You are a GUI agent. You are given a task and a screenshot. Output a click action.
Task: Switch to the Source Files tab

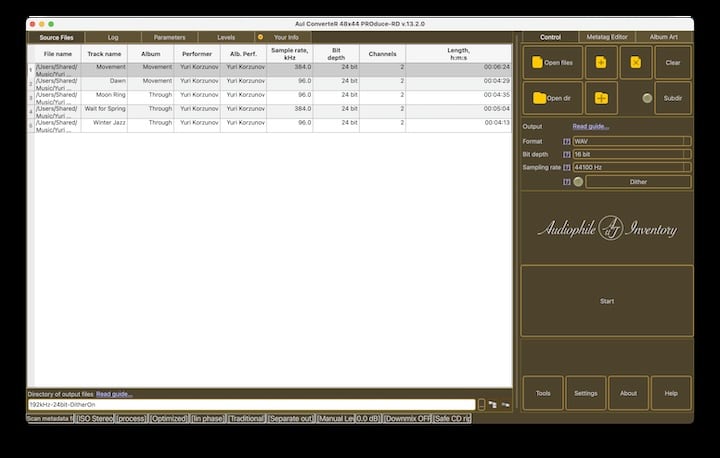(x=56, y=37)
